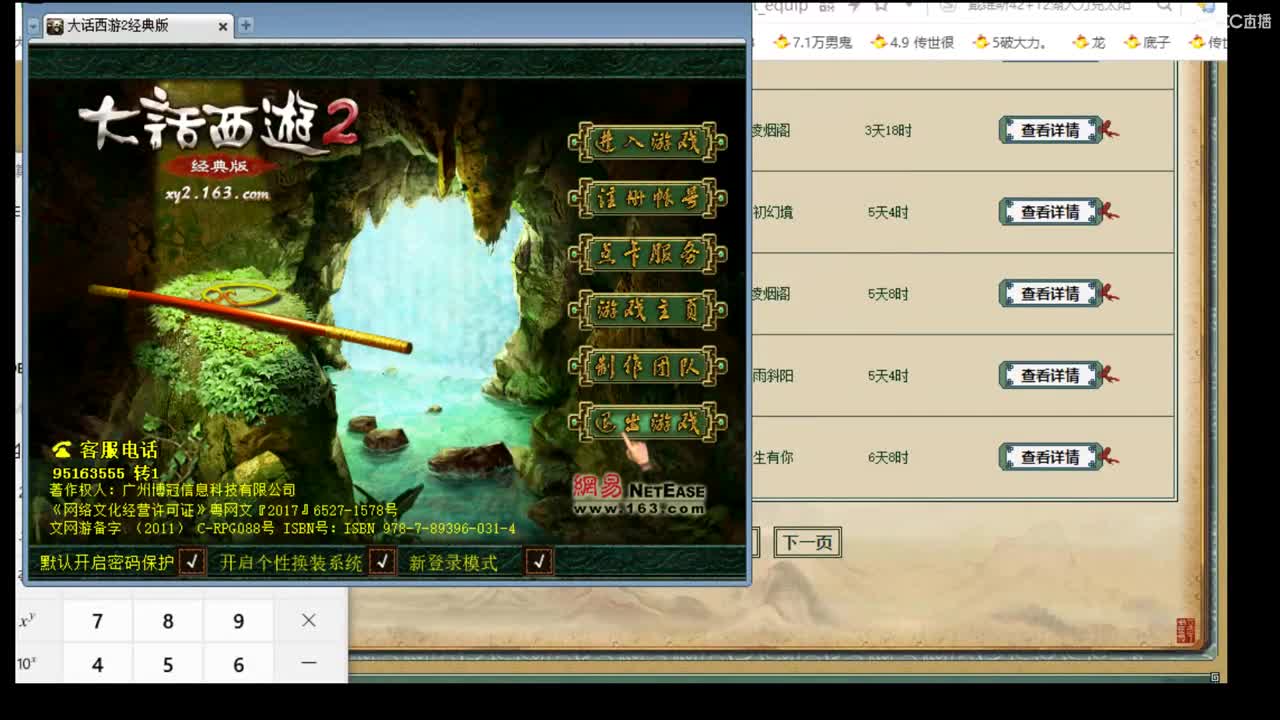Show the 制作团队 production team credits
1280x720 pixels.
click(x=647, y=366)
